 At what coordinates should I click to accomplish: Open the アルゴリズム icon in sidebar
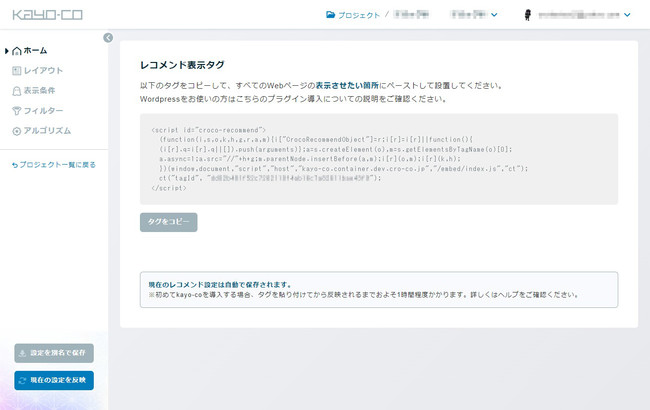click(17, 131)
